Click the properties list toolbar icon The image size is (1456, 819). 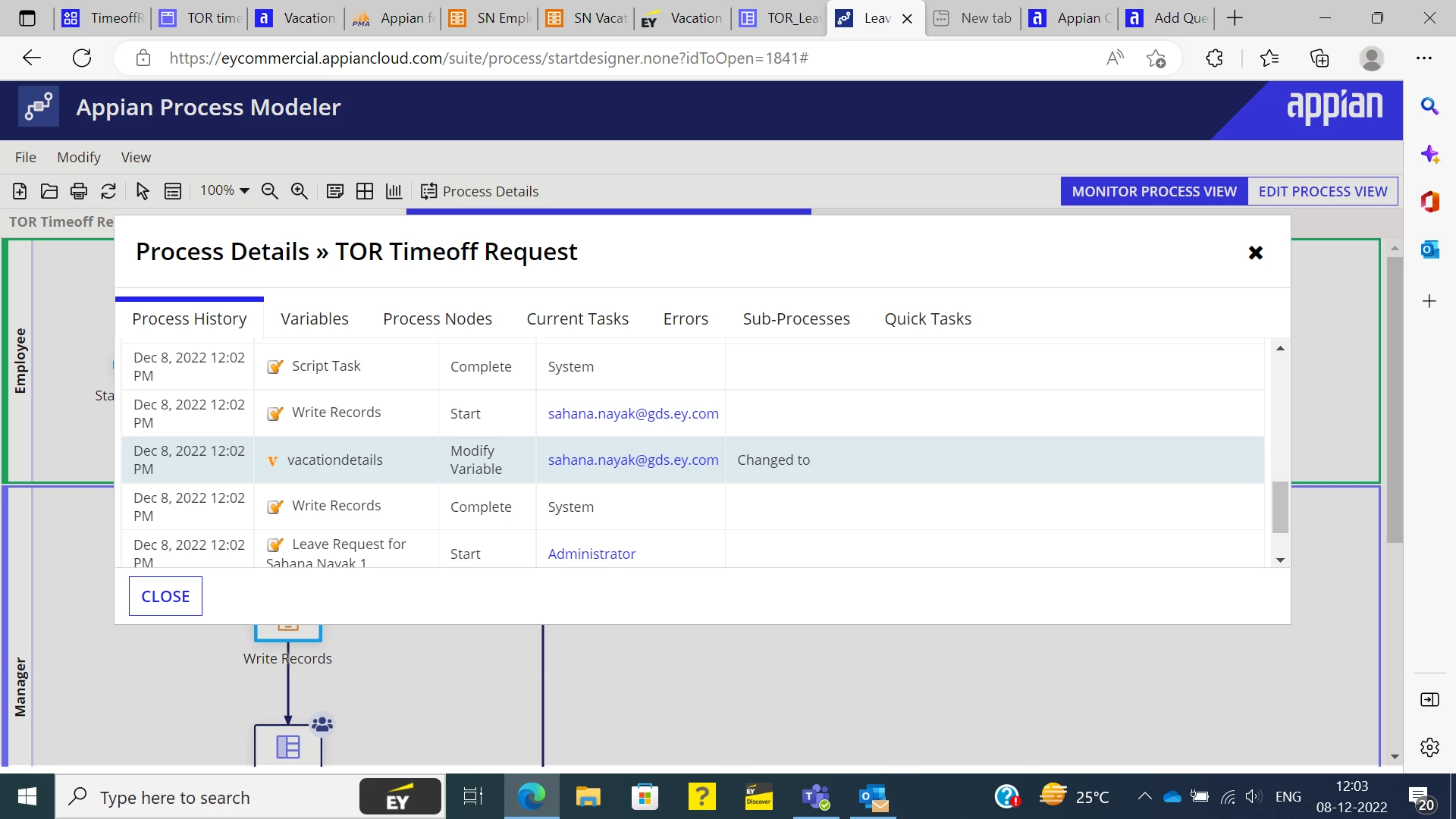[x=173, y=191]
